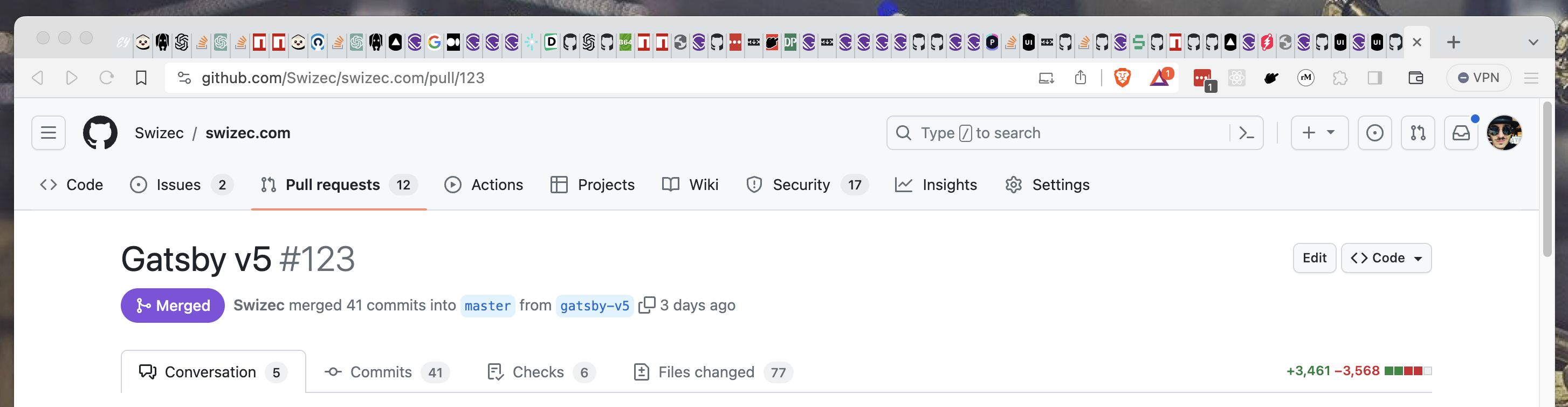Reload the current page
This screenshot has width=1568, height=407.
coord(107,78)
